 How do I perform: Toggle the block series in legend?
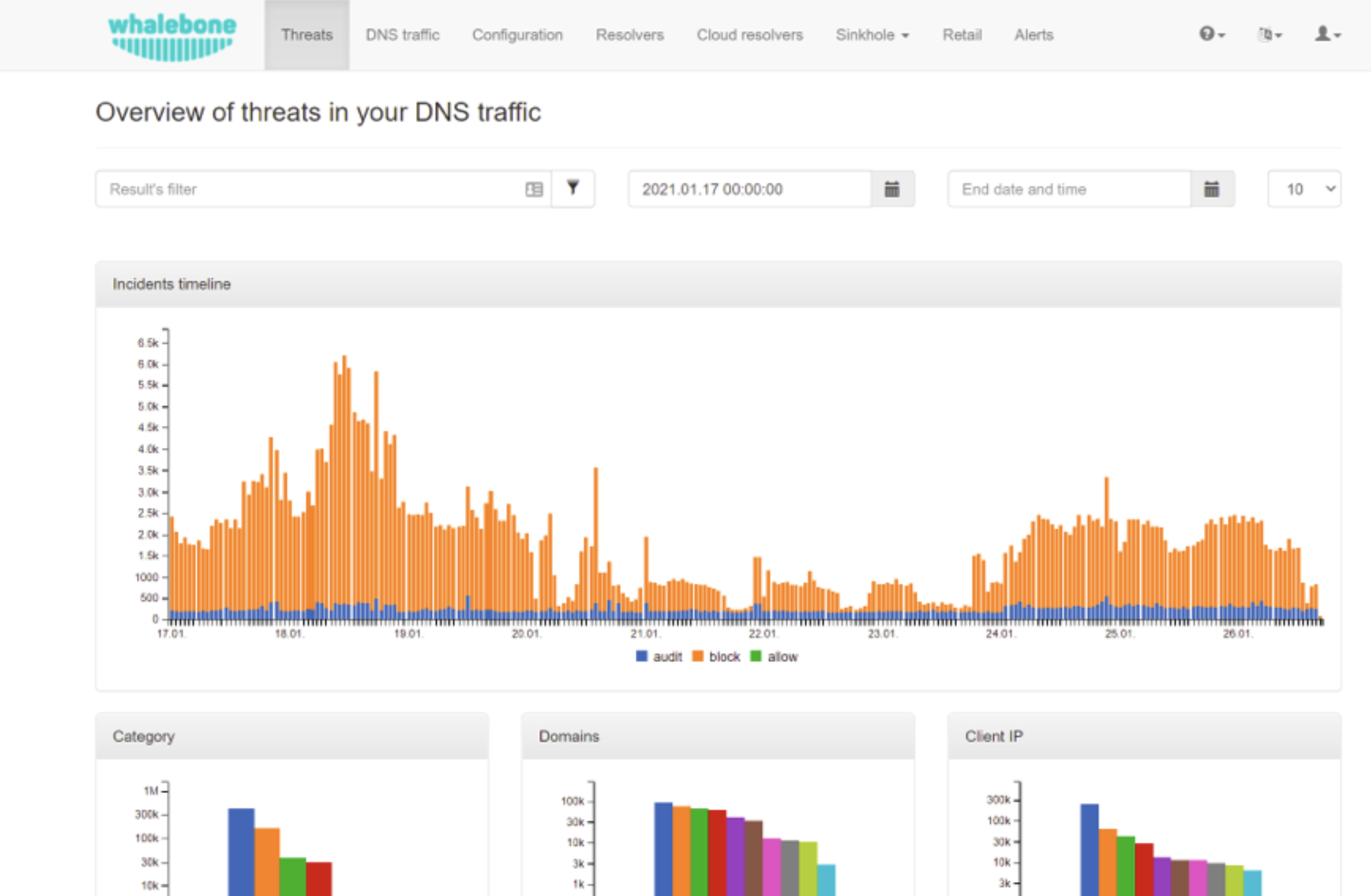pyautogui.click(x=716, y=657)
